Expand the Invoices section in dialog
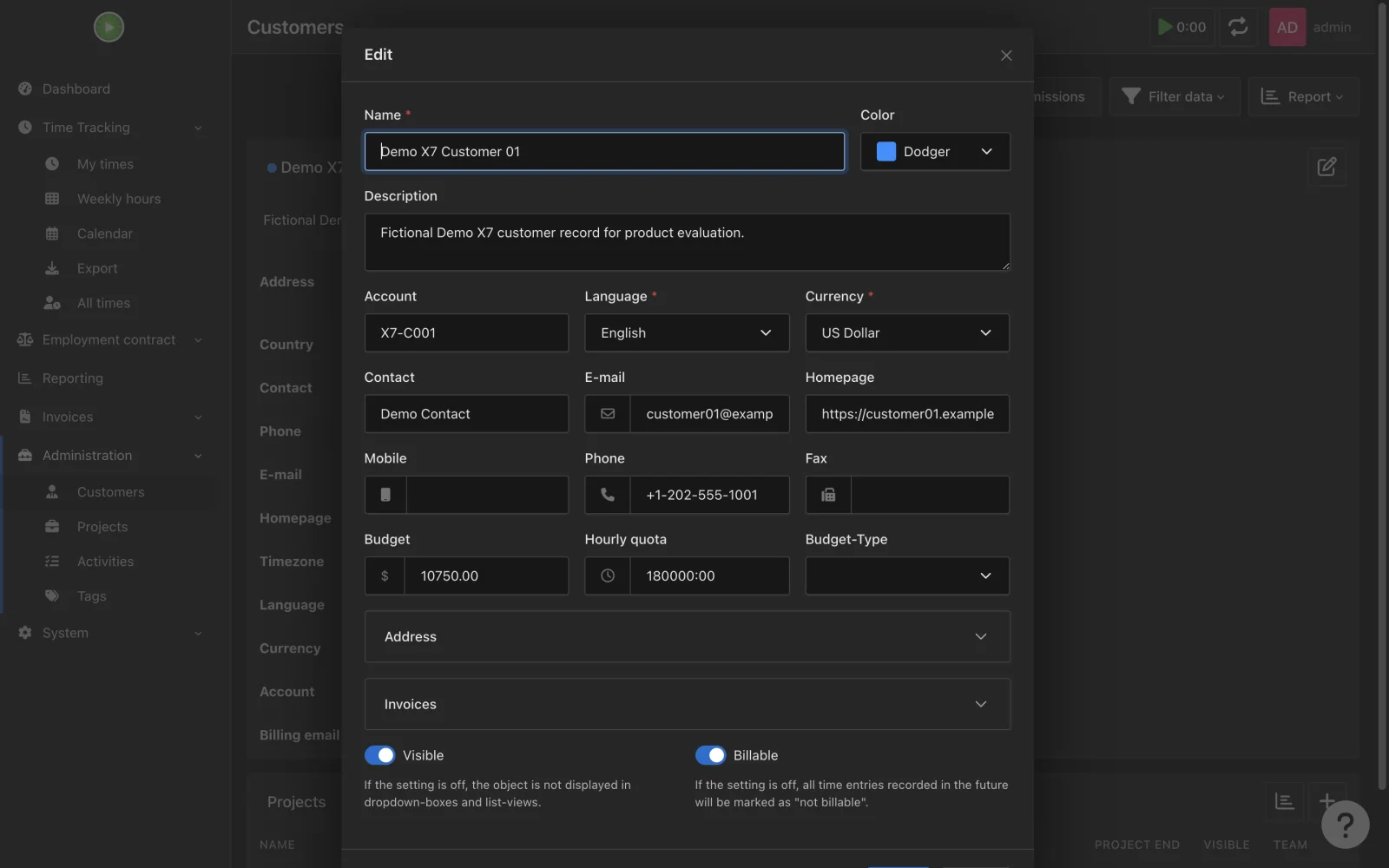 click(x=688, y=704)
